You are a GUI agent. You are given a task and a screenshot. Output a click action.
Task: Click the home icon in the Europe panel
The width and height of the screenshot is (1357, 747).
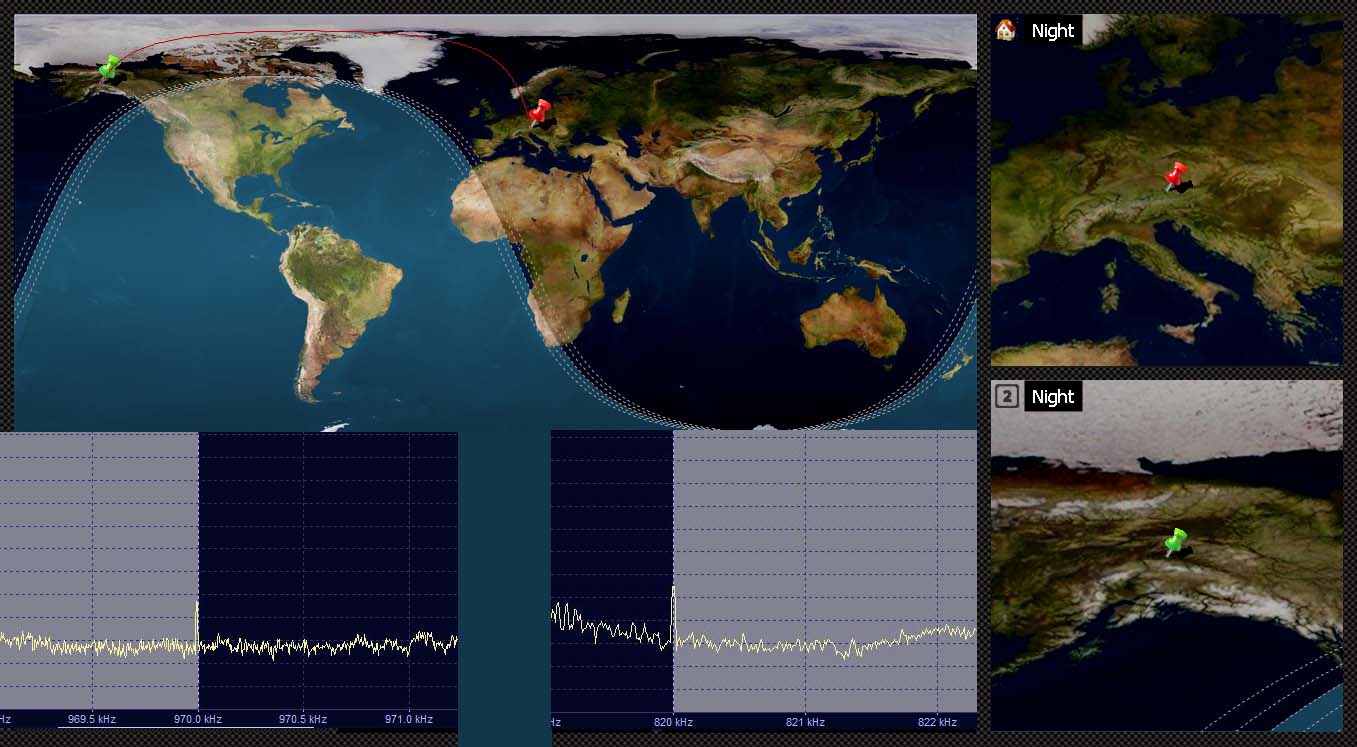1006,30
